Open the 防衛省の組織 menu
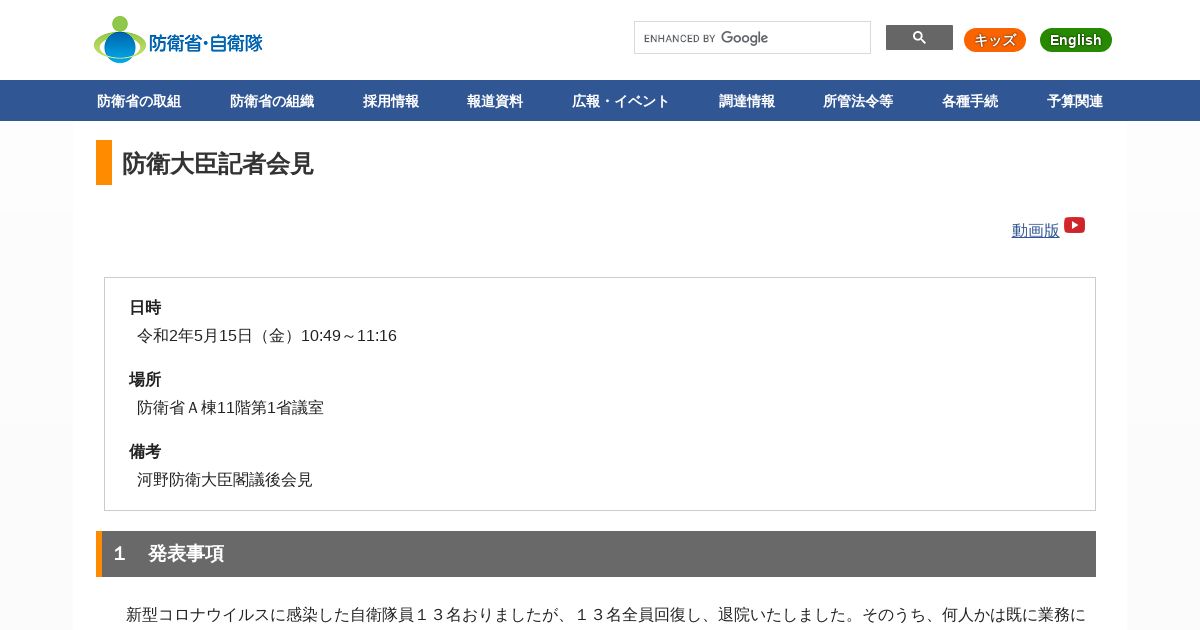Screen dimensions: 1200x630 (x=272, y=101)
